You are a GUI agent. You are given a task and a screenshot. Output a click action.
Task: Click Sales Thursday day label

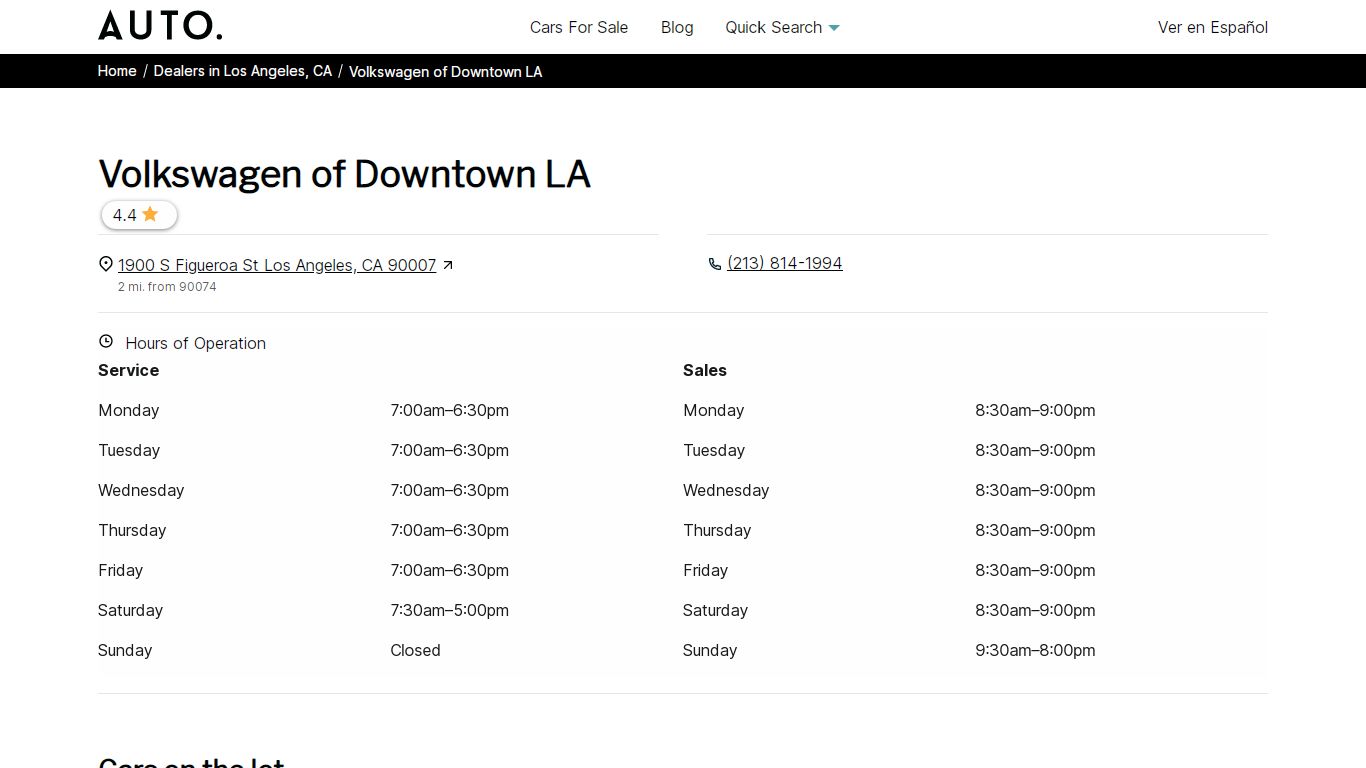[x=717, y=530]
